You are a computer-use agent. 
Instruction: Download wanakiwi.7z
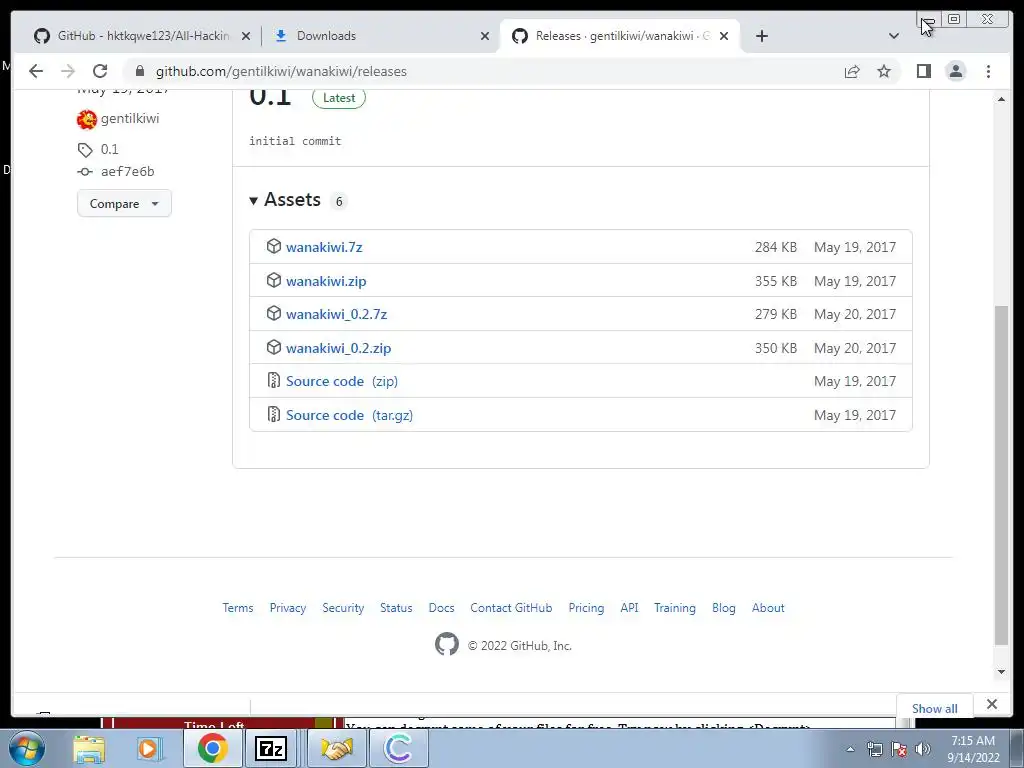(324, 247)
